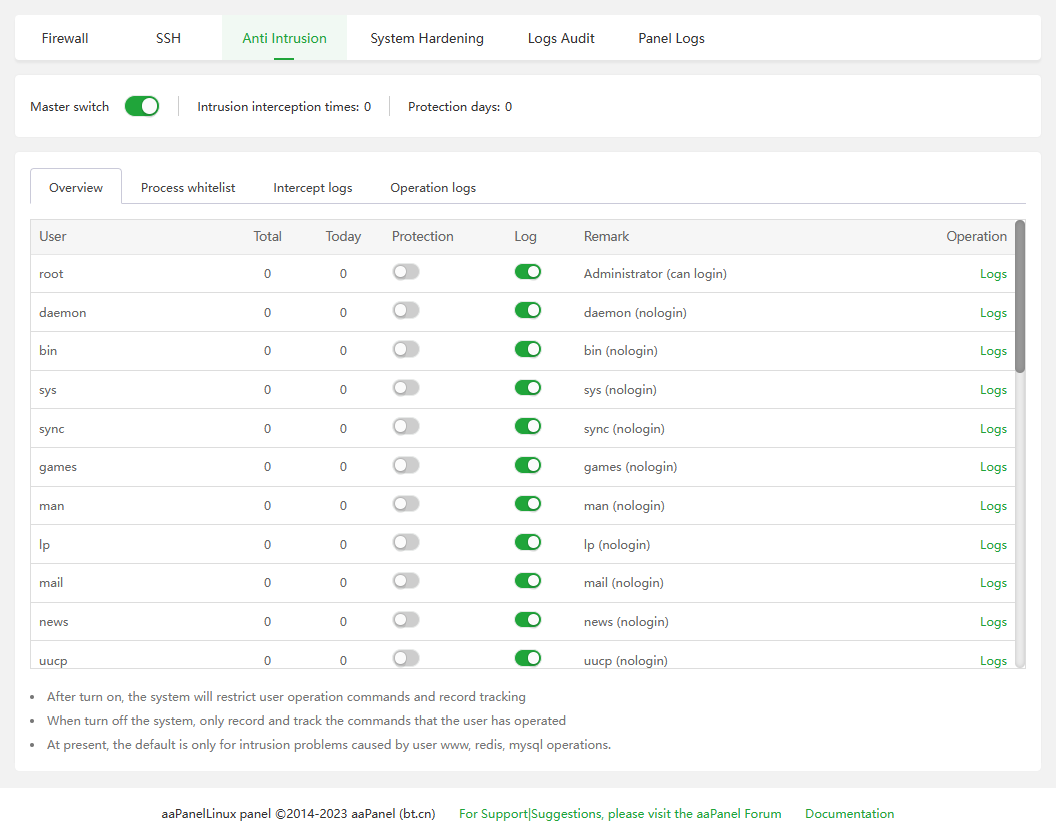1056x838 pixels.
Task: View the Intercept logs sub-tab
Action: coord(313,187)
